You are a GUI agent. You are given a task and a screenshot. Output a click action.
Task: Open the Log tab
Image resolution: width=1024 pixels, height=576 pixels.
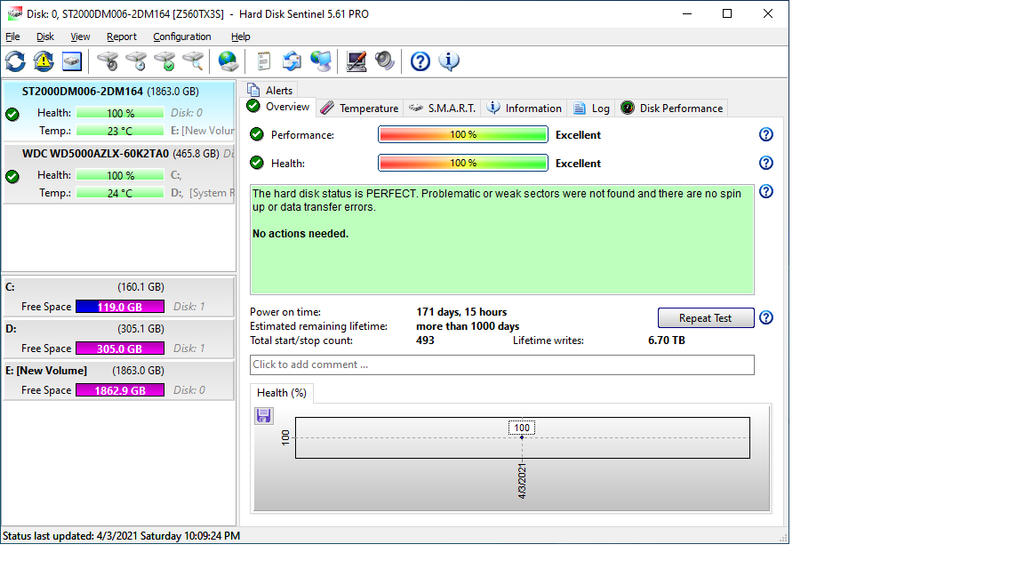pyautogui.click(x=592, y=108)
